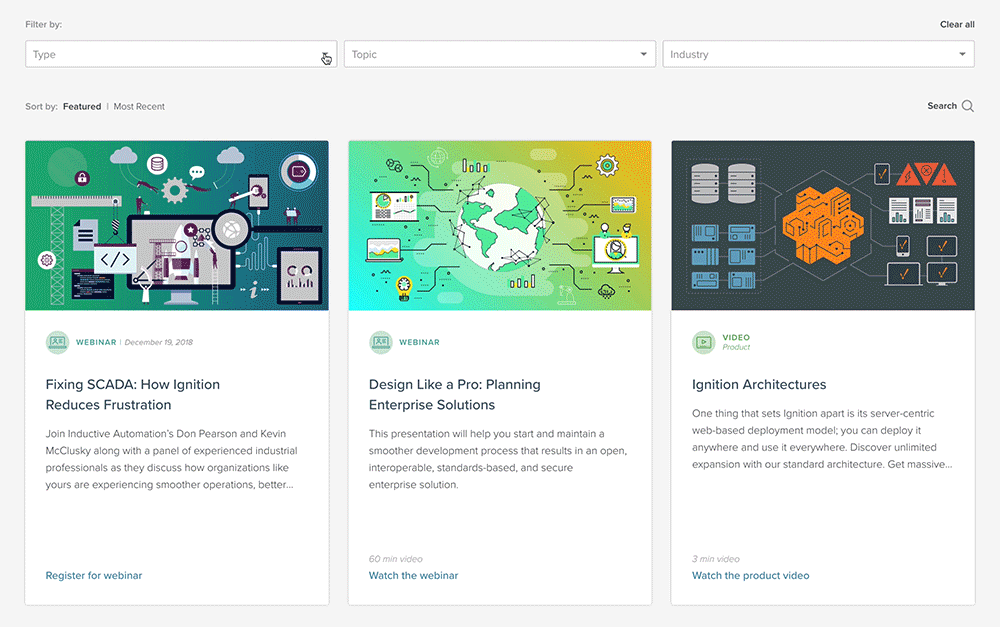Open the Design Like a Pro thumbnail
Image resolution: width=1000 pixels, height=627 pixels.
click(500, 226)
